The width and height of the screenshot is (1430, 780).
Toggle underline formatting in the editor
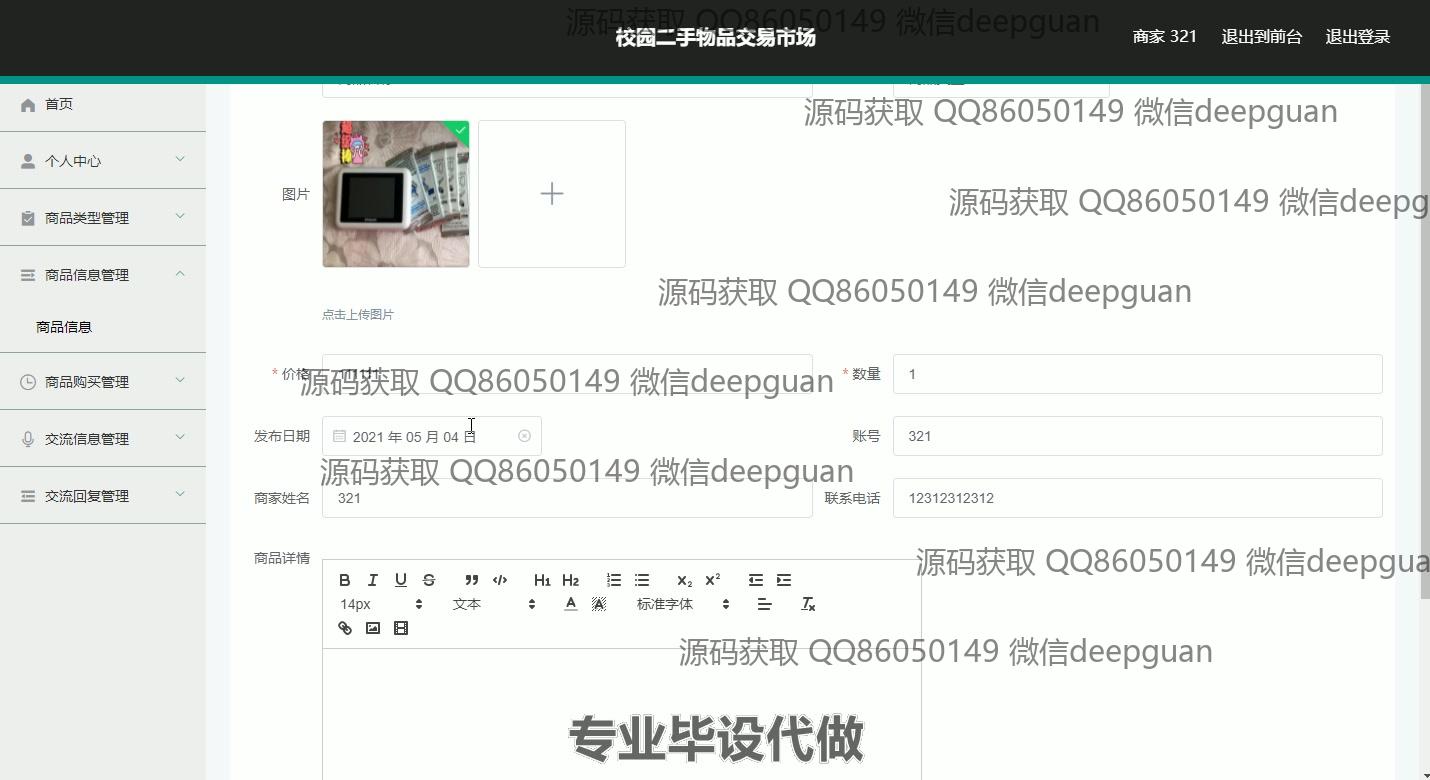(401, 580)
